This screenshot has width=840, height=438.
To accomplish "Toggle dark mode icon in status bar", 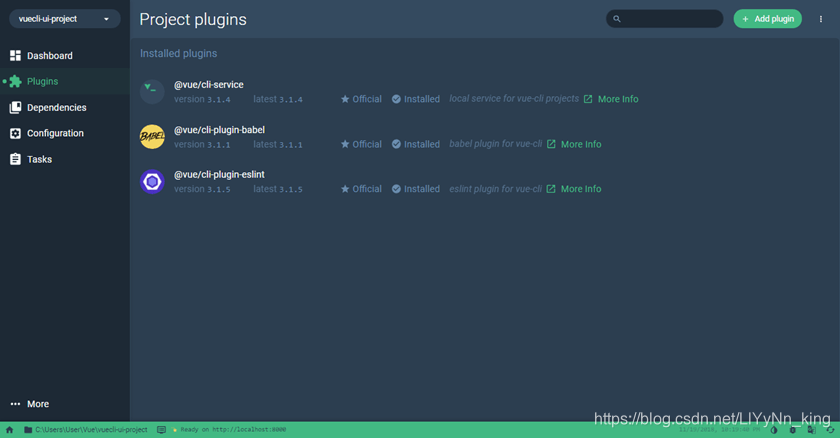I will tap(774, 430).
